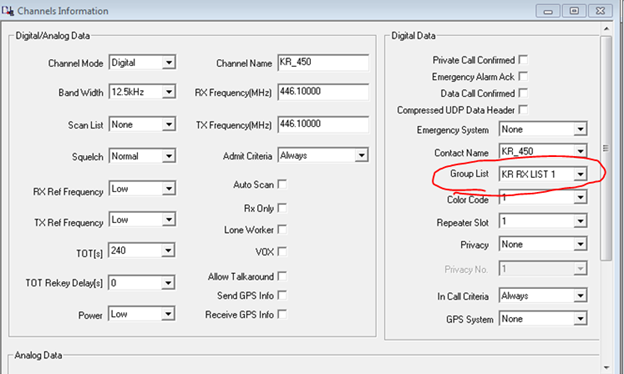Click the RX Frequency(MHz) field
Image resolution: width=624 pixels, height=374 pixels.
pos(323,92)
